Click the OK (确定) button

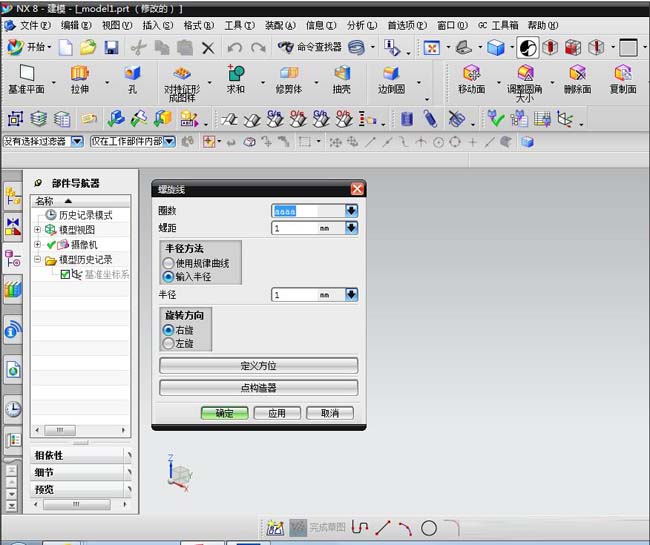click(x=225, y=413)
